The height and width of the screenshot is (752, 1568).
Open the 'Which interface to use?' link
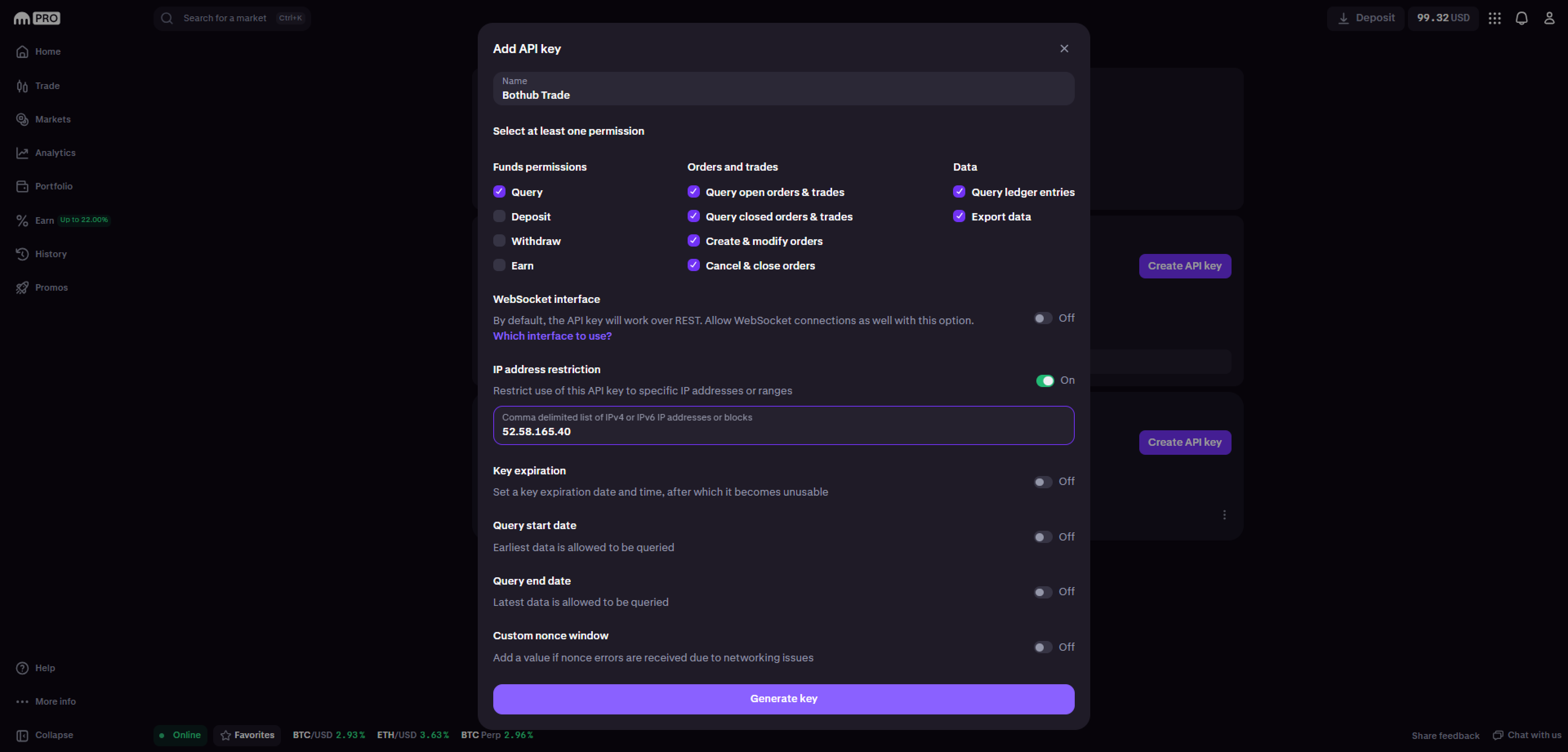(x=552, y=336)
